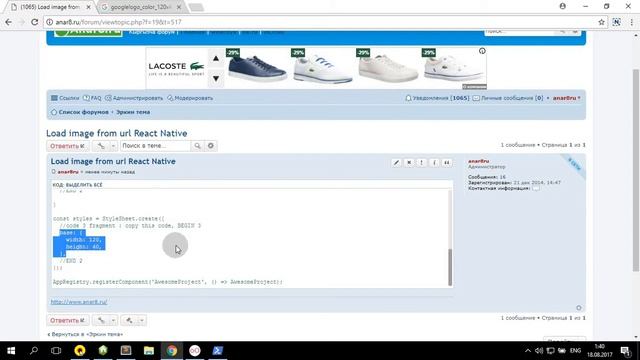Click the topic search magnifier button
This screenshot has height=360, width=640.
point(197,146)
